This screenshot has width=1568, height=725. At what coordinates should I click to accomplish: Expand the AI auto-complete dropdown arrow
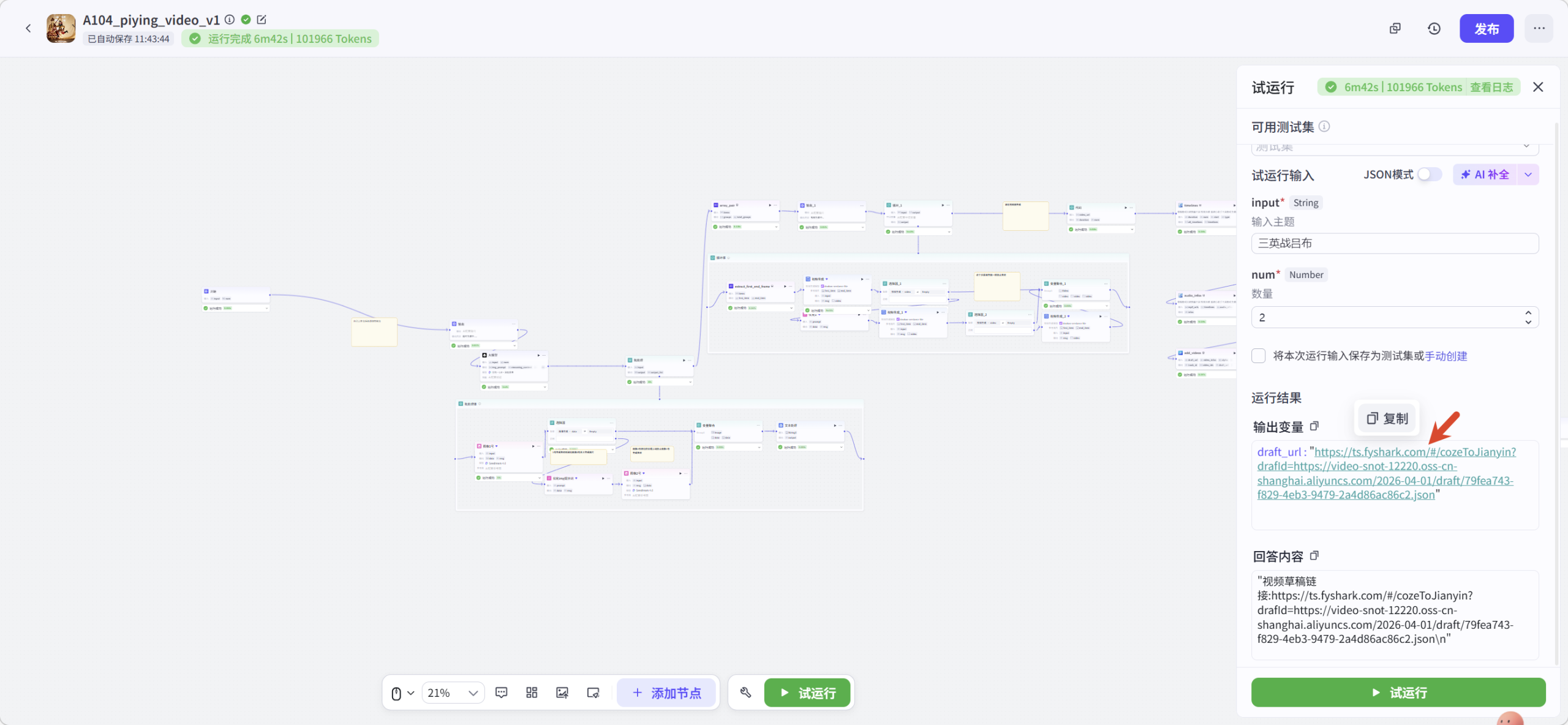coord(1528,175)
